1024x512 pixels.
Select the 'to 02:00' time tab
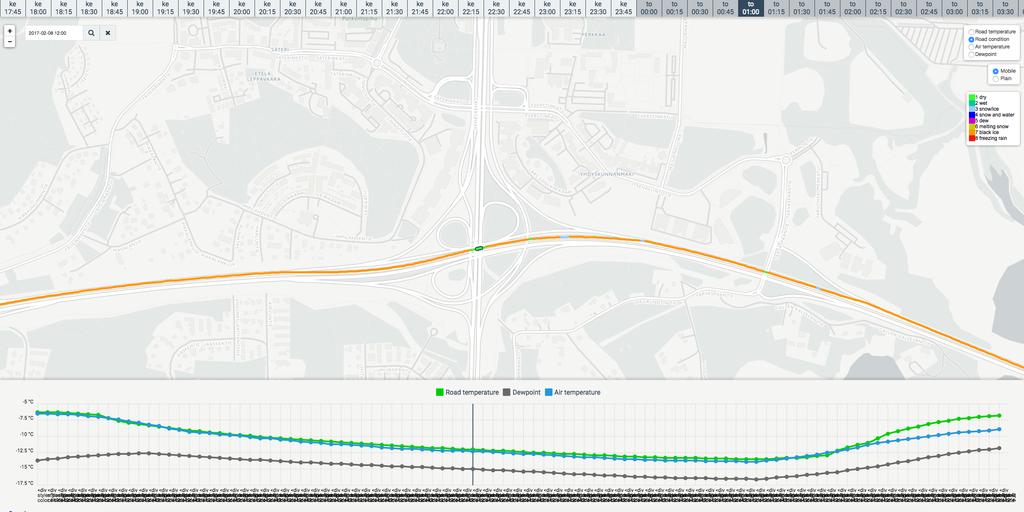pos(853,8)
